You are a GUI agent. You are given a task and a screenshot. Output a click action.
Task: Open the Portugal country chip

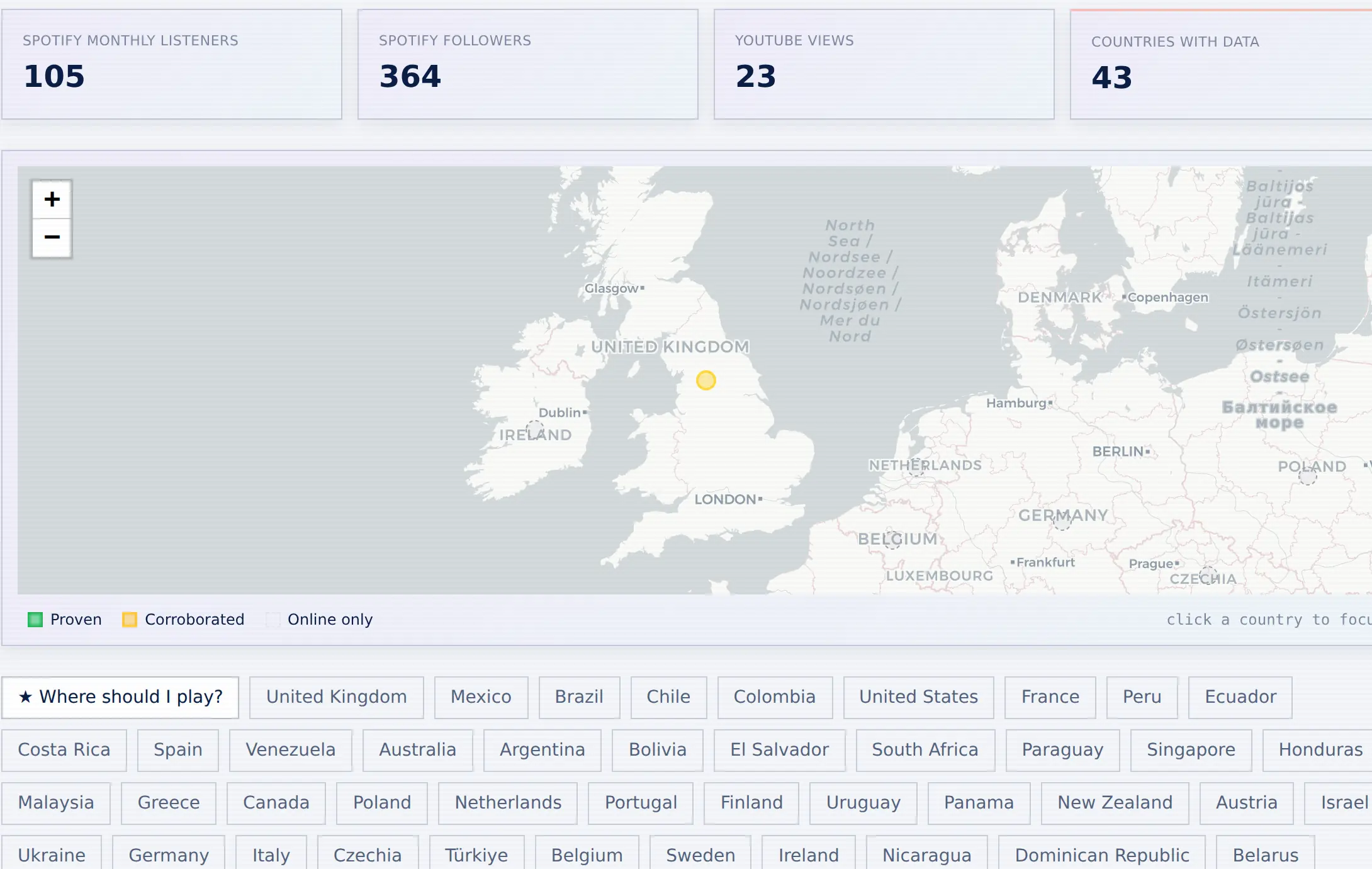click(641, 803)
